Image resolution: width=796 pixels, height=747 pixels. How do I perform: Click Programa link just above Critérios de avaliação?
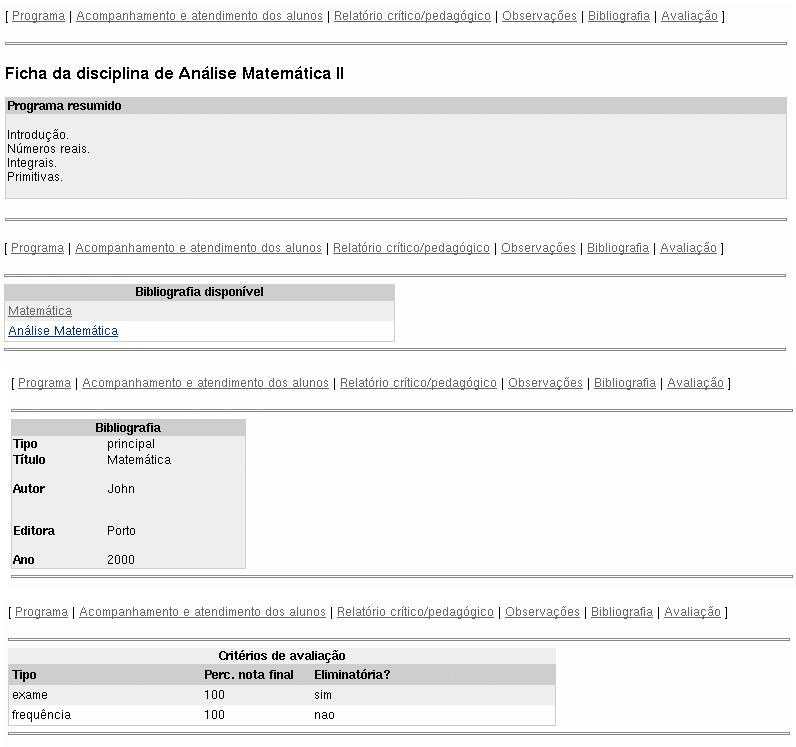(41, 612)
